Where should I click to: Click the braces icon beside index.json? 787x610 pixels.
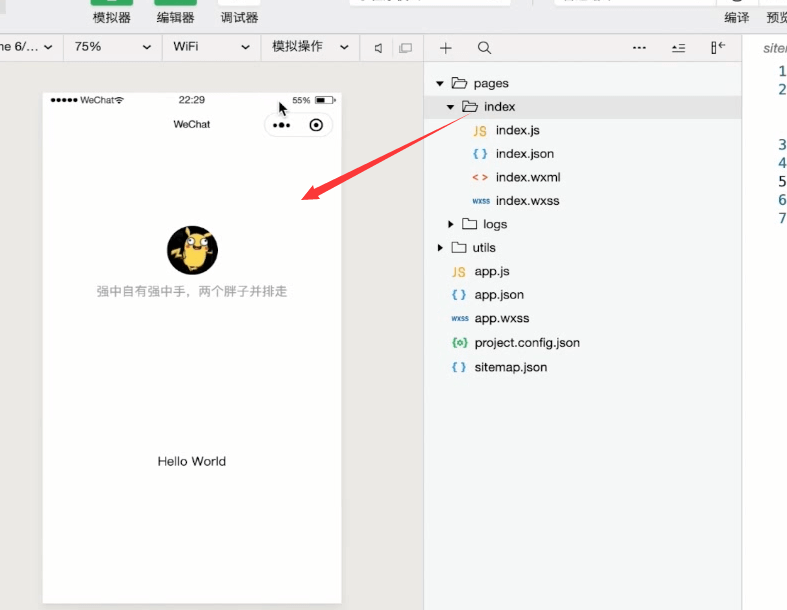point(480,154)
